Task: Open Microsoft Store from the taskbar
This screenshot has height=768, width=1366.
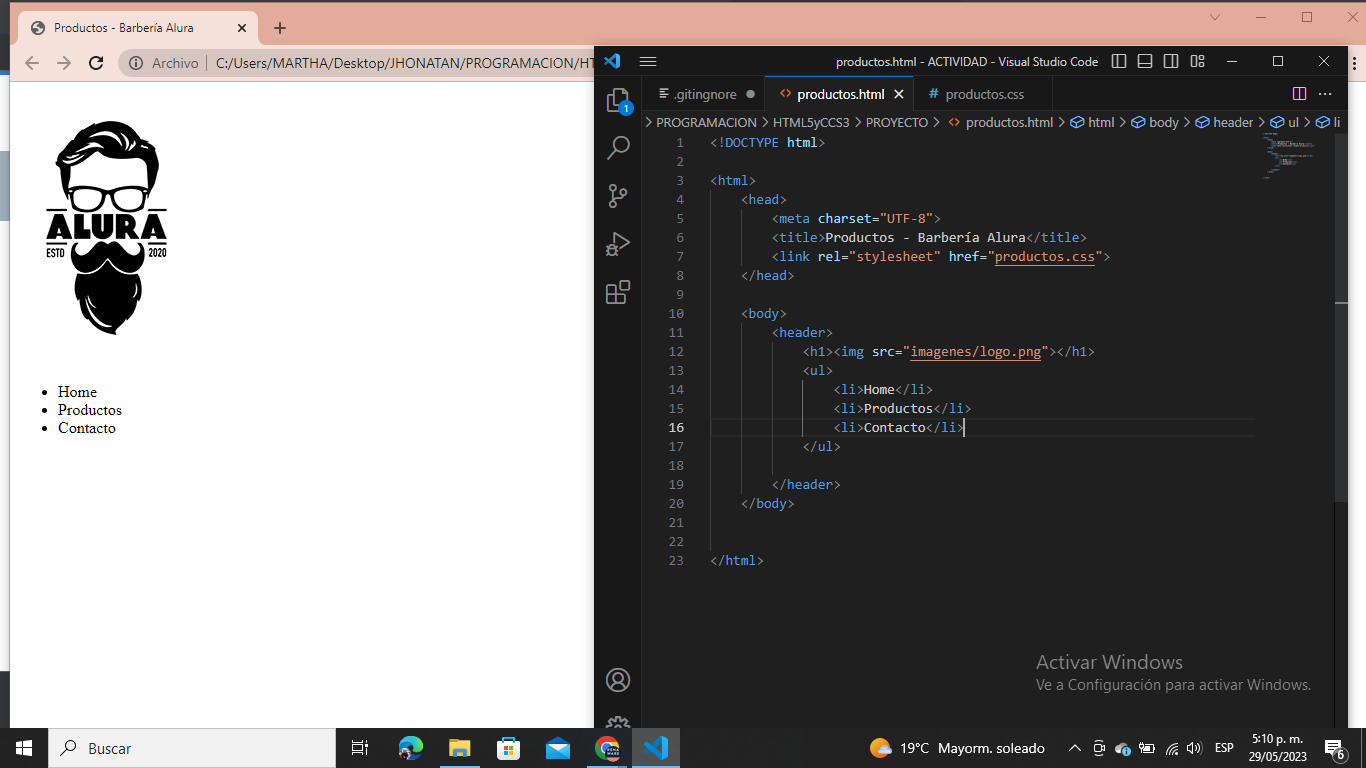Action: click(508, 748)
